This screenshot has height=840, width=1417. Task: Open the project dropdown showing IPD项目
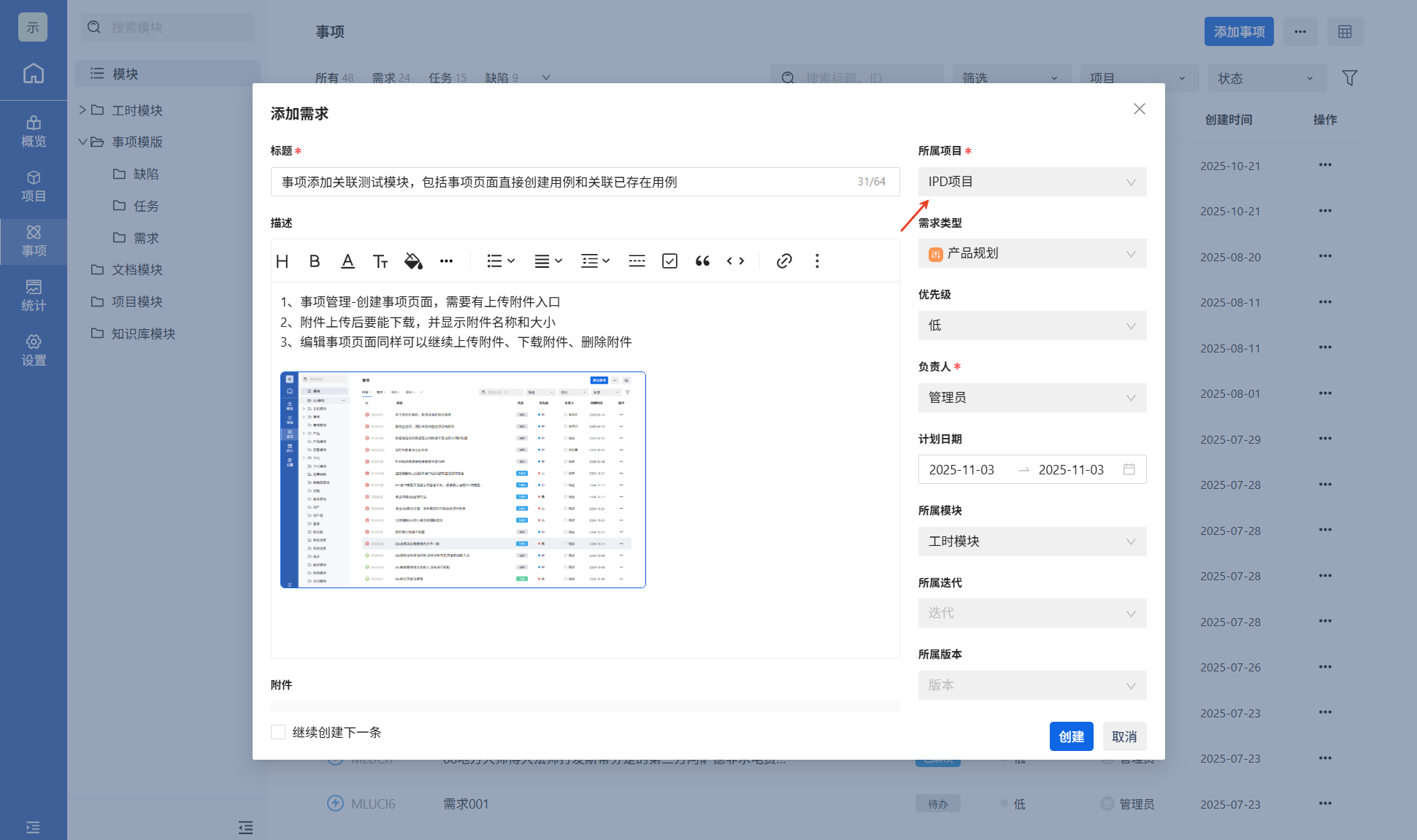(1032, 182)
